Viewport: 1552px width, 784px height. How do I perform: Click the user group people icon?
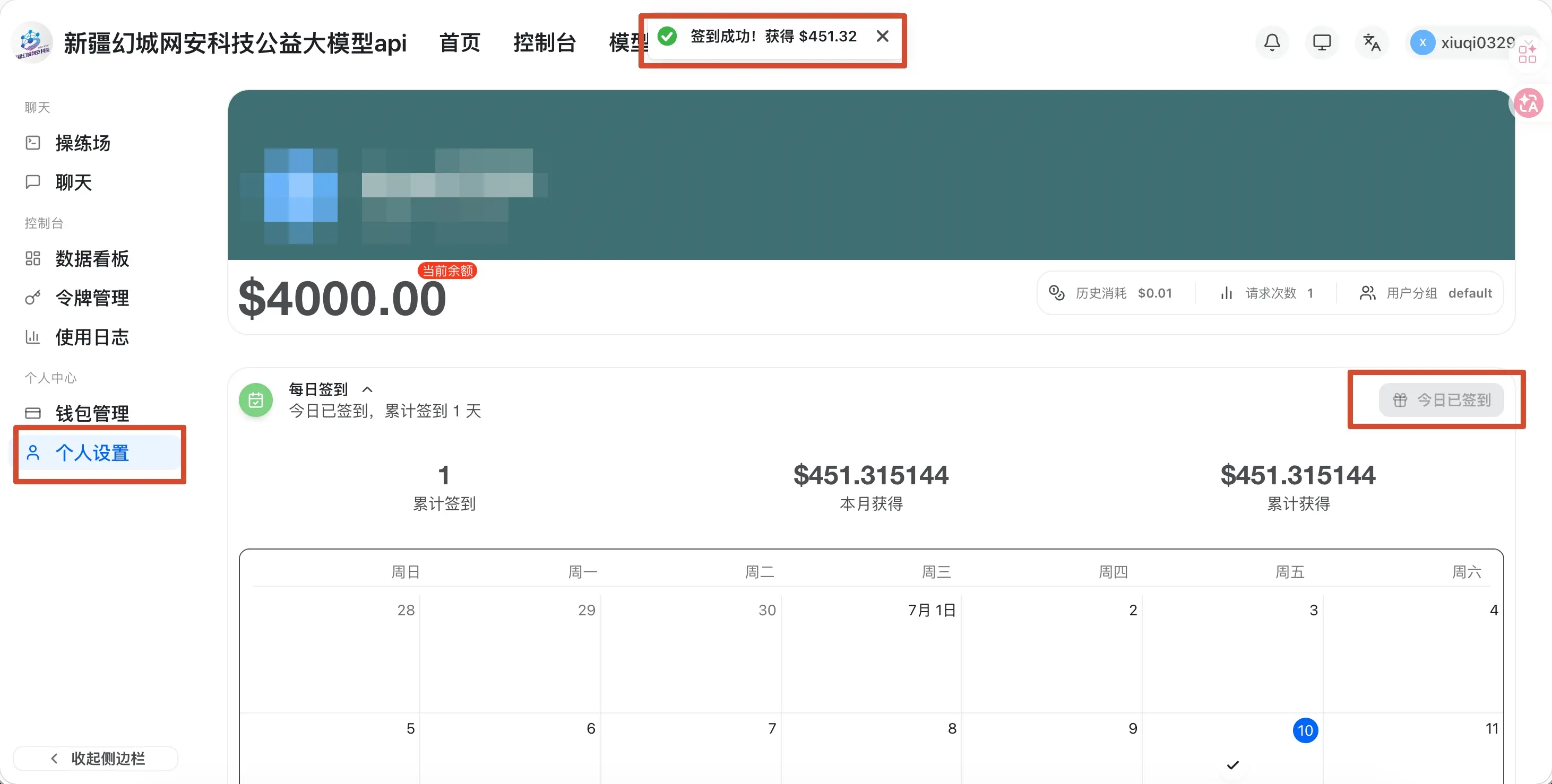point(1368,293)
